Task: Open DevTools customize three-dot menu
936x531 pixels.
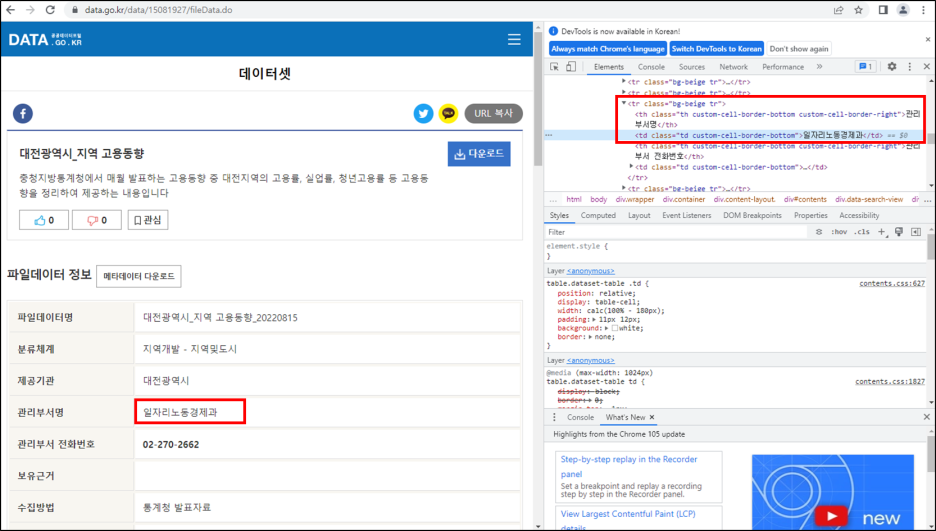Action: tap(910, 67)
